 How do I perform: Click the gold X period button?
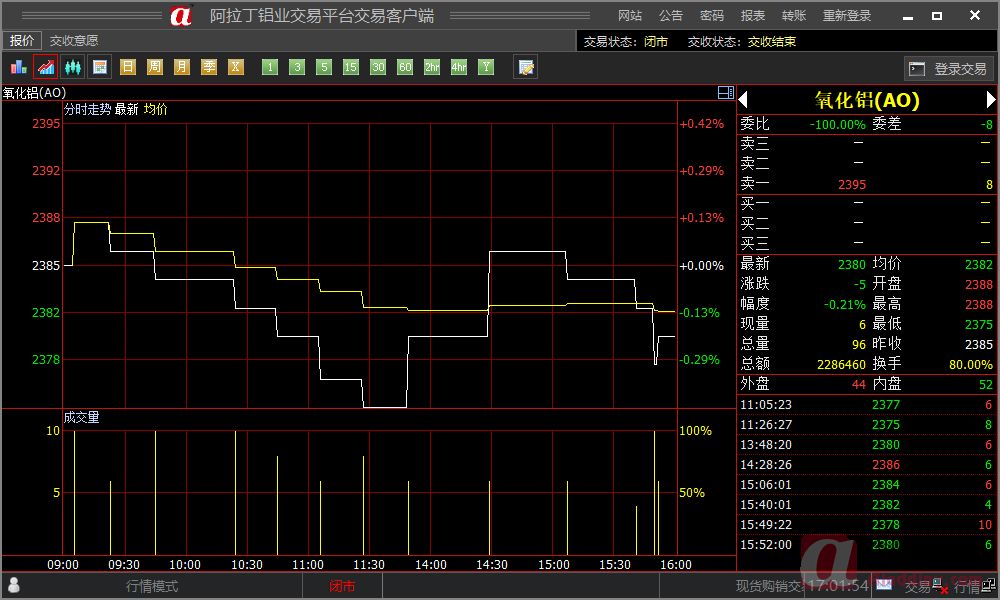236,67
